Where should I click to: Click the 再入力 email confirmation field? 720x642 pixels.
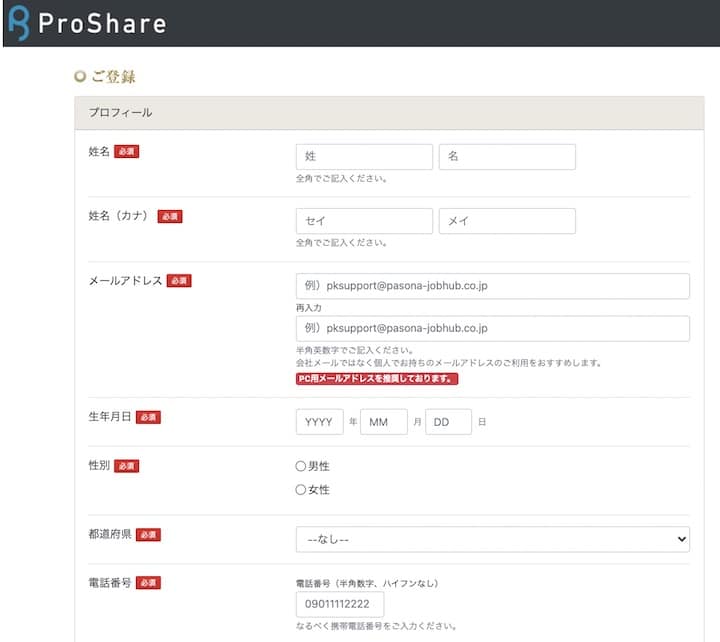tap(493, 328)
